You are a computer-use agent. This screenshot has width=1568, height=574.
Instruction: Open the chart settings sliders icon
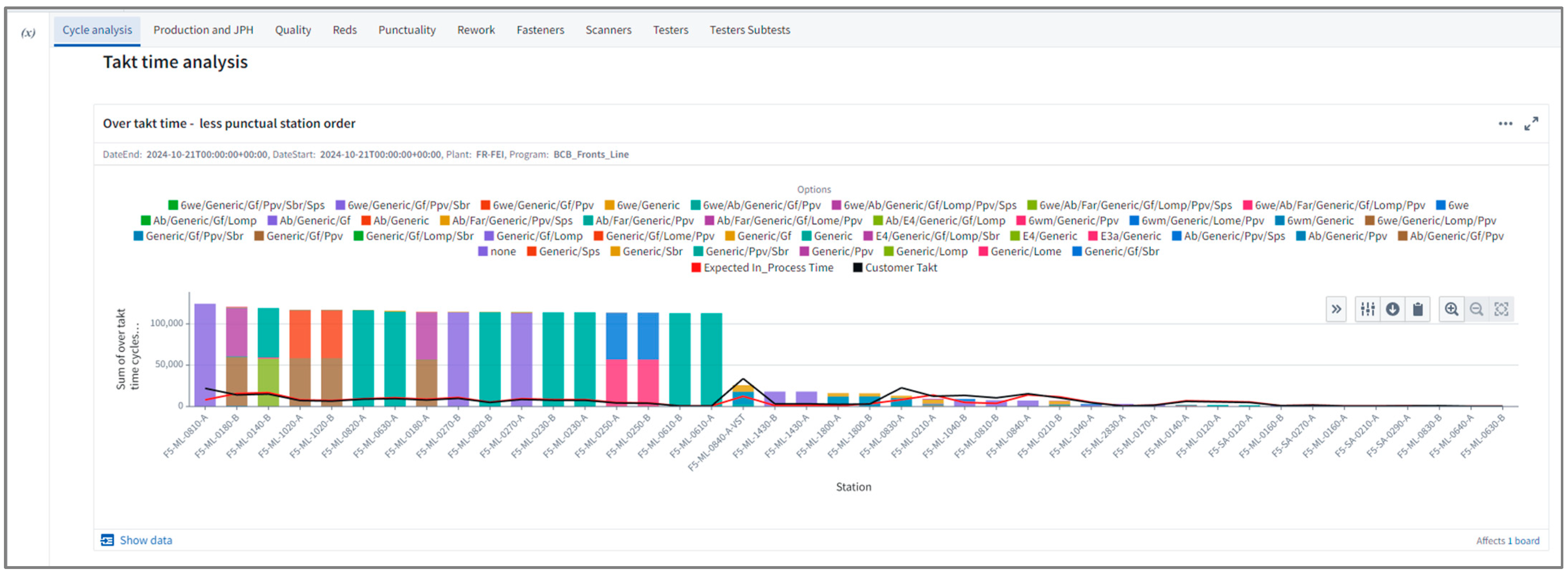(x=1367, y=309)
